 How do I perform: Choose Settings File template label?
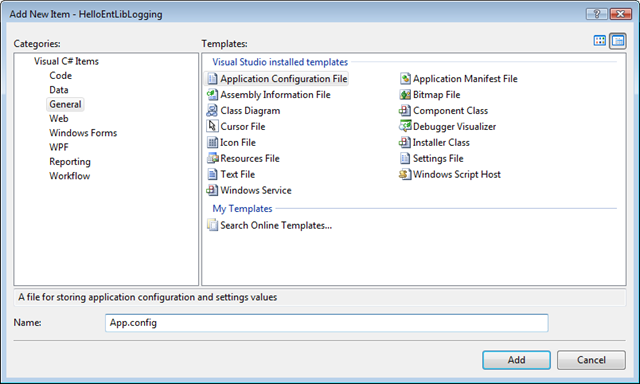(438, 158)
